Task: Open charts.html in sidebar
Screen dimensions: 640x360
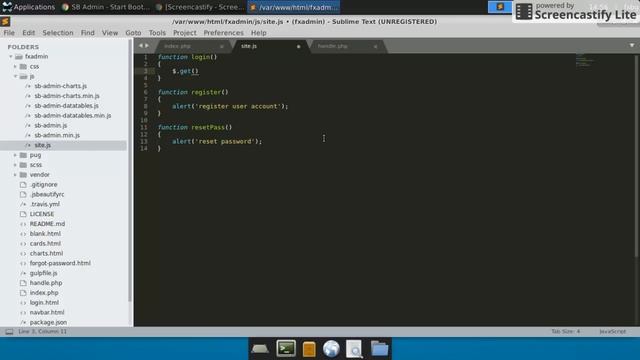Action: coord(46,253)
